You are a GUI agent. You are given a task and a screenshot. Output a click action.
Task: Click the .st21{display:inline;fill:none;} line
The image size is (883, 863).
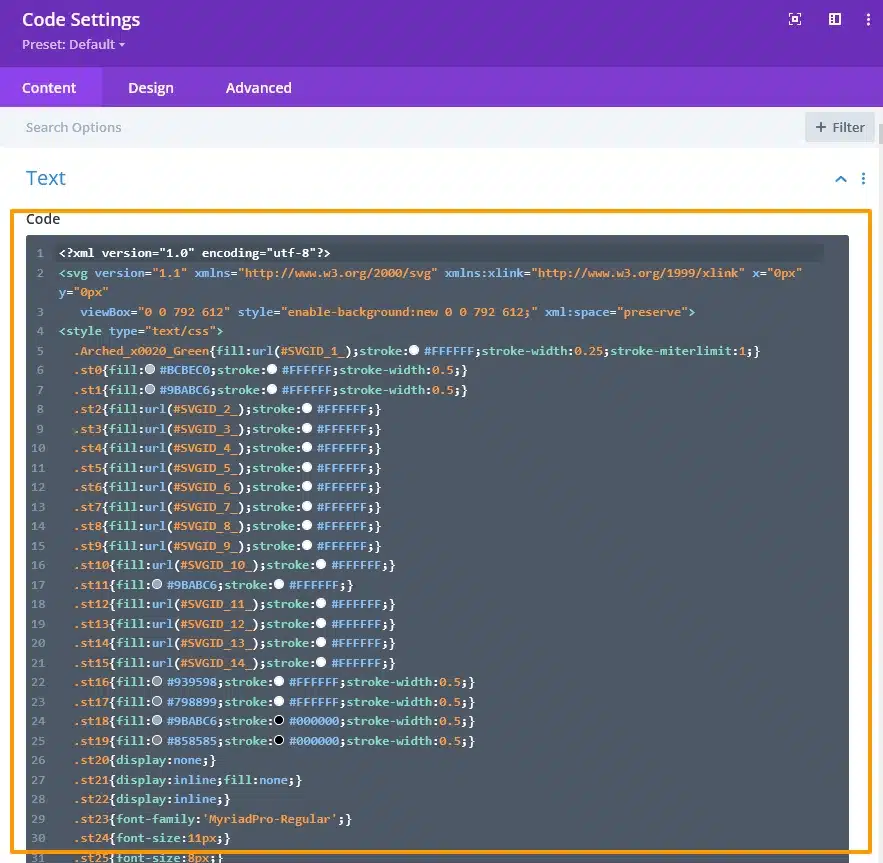click(188, 780)
